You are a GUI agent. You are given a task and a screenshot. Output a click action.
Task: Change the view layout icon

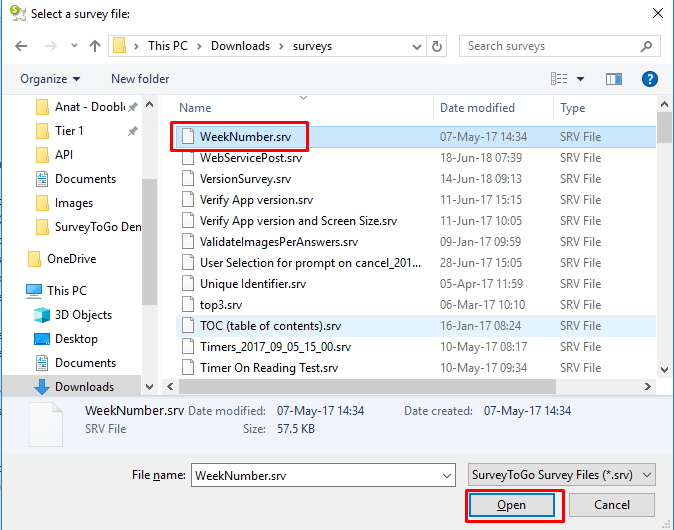click(559, 79)
